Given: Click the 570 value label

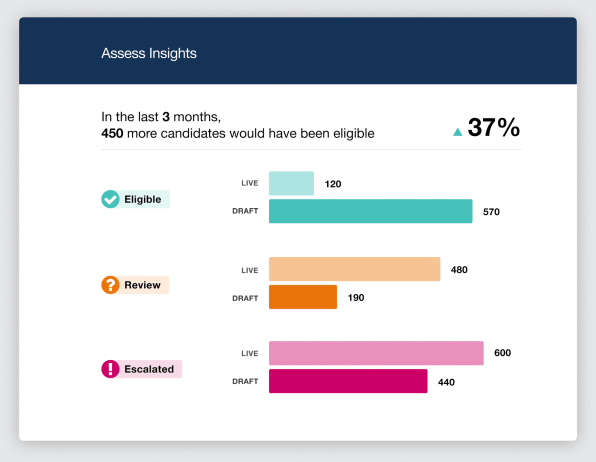Looking at the screenshot, I should (x=491, y=212).
